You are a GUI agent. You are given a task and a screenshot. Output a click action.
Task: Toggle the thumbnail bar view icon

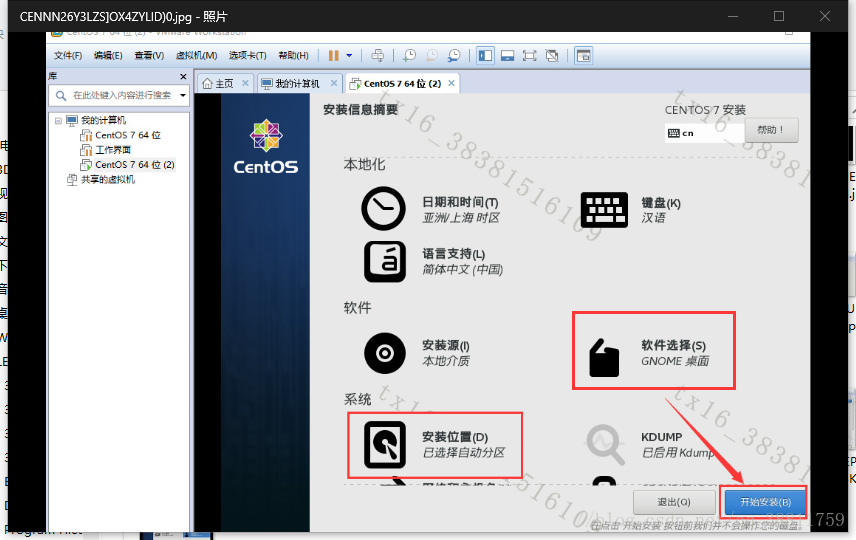(x=507, y=55)
